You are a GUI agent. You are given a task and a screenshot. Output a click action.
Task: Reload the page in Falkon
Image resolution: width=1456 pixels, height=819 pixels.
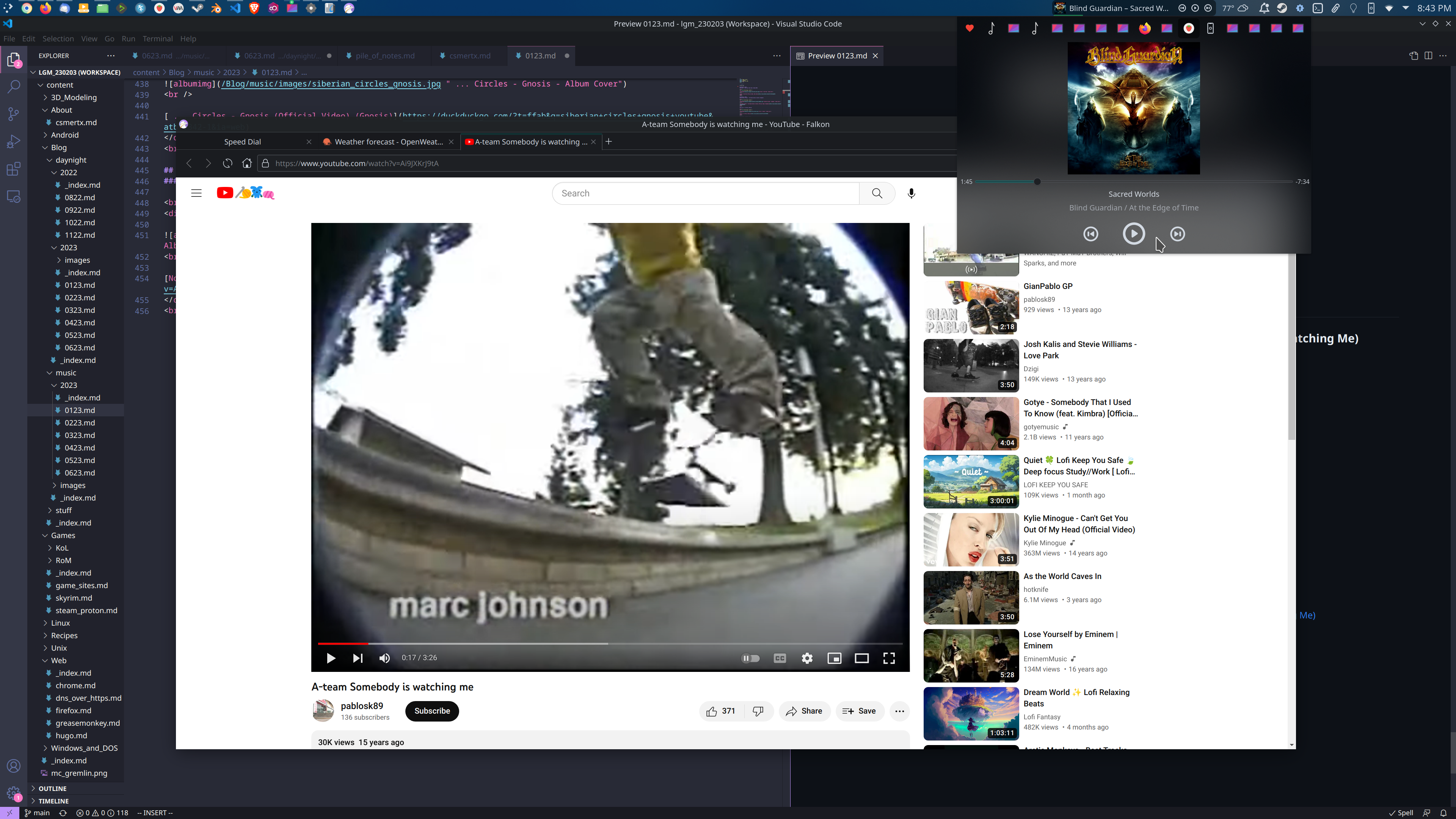tap(227, 163)
